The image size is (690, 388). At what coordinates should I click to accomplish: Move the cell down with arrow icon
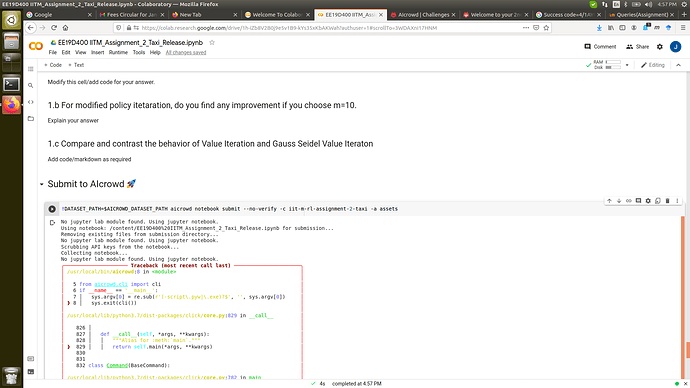619,201
